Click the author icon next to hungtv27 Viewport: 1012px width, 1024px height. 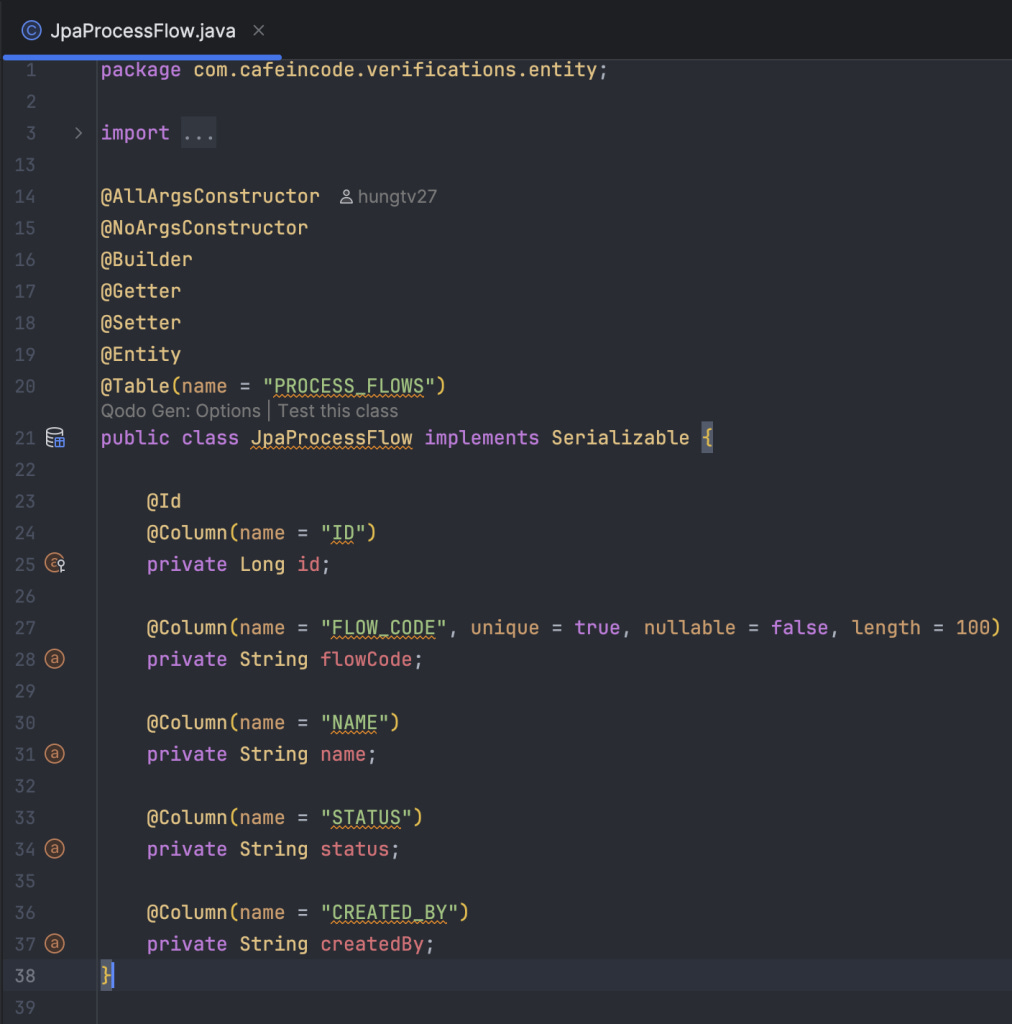tap(346, 197)
